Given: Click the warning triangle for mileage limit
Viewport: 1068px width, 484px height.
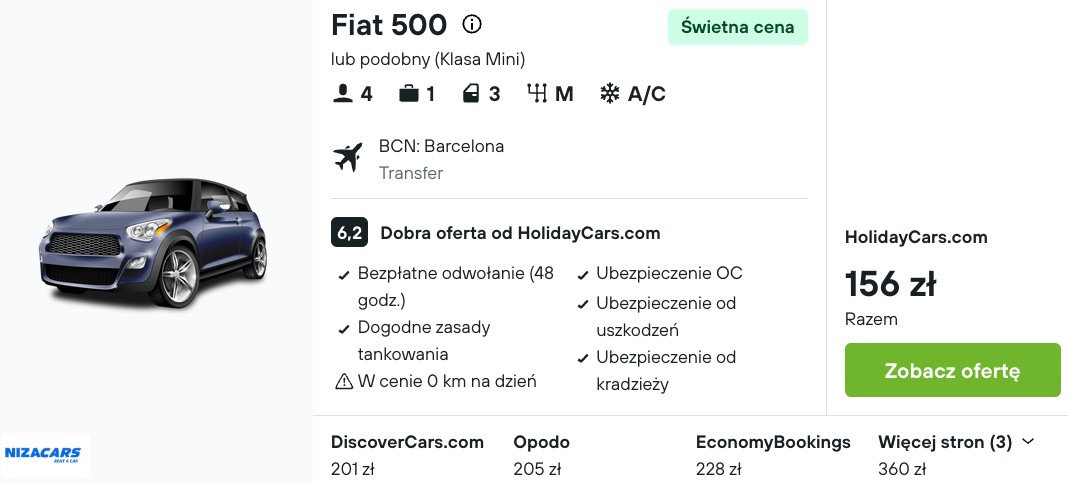Looking at the screenshot, I should click(344, 382).
